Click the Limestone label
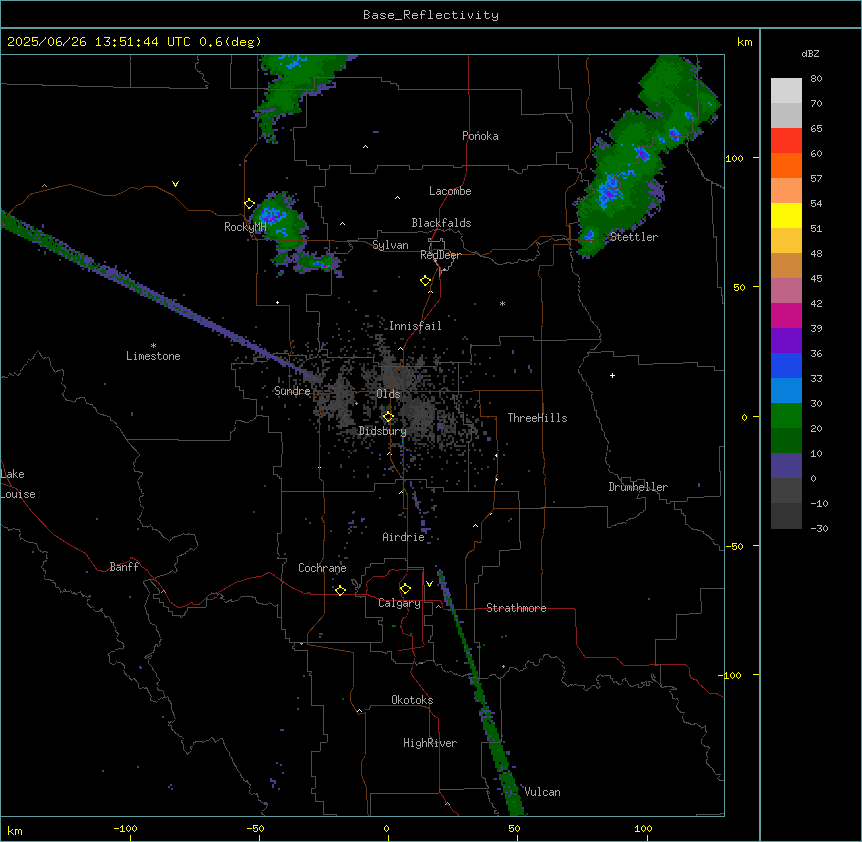 point(153,356)
